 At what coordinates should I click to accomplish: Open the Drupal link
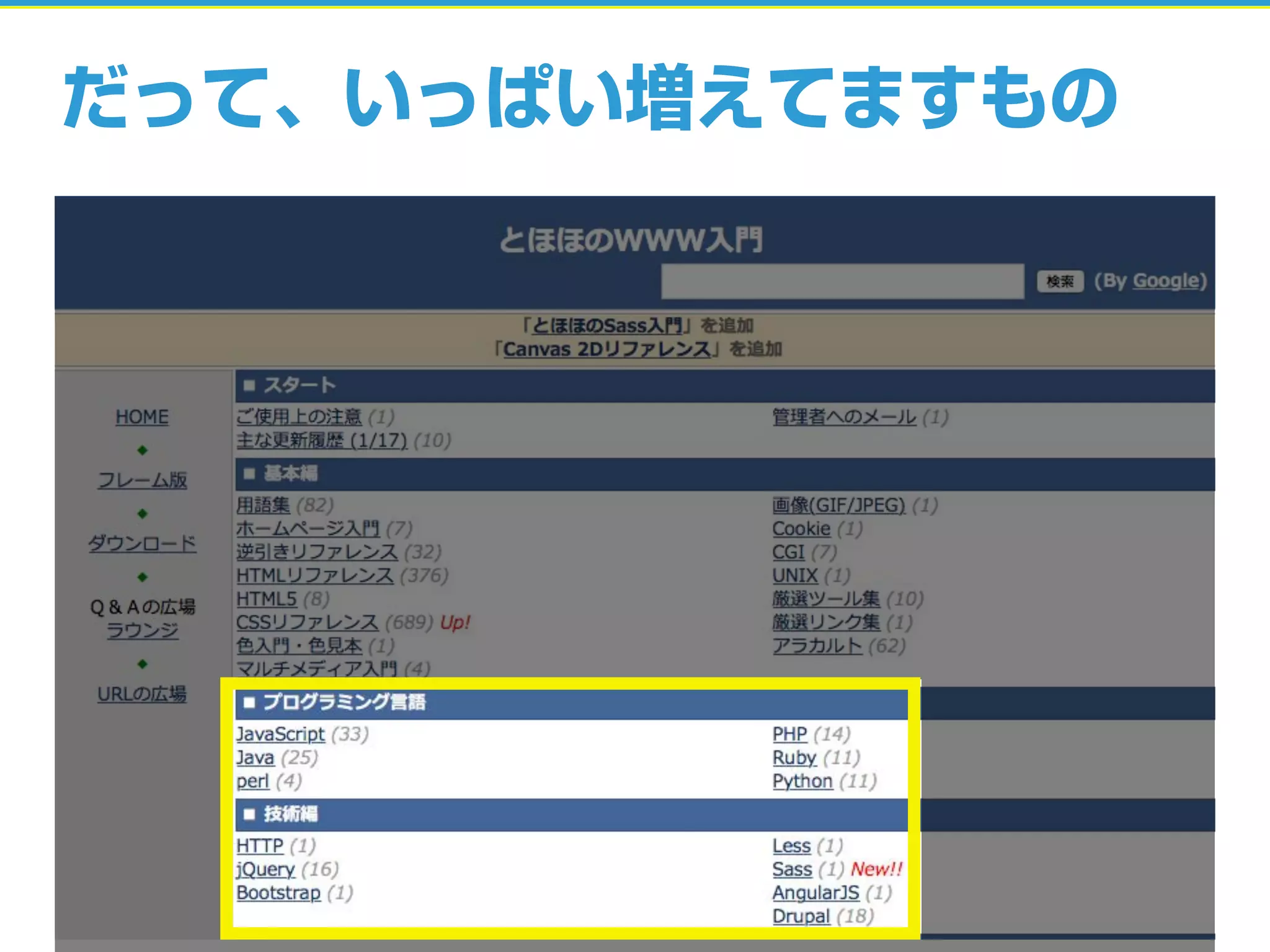[x=801, y=917]
